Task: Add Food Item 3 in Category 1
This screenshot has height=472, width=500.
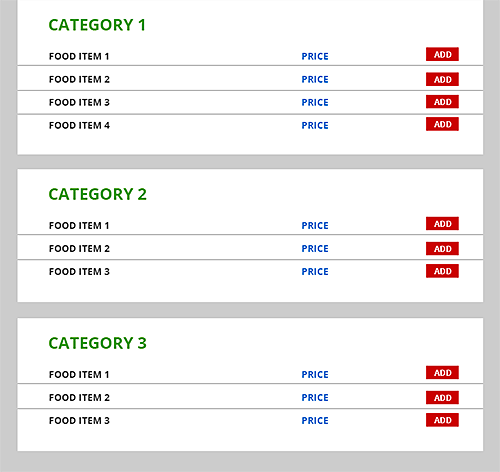Action: [442, 102]
